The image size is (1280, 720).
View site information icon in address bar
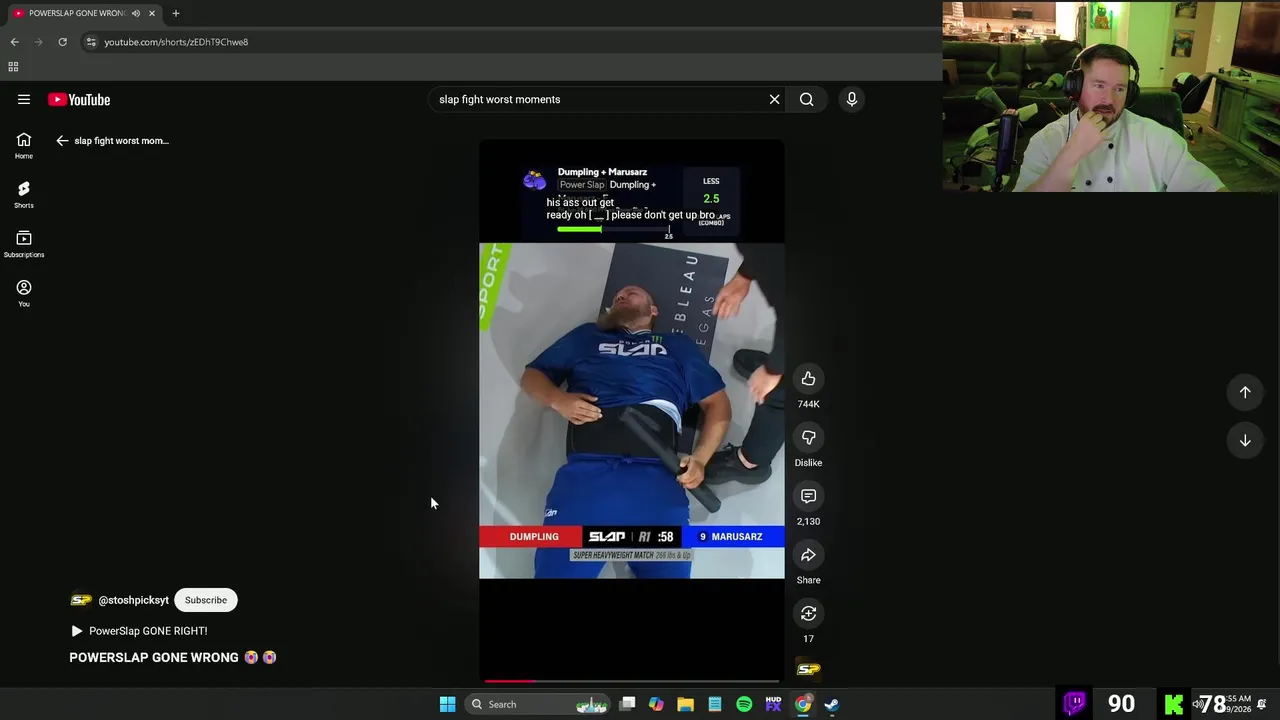click(x=91, y=42)
